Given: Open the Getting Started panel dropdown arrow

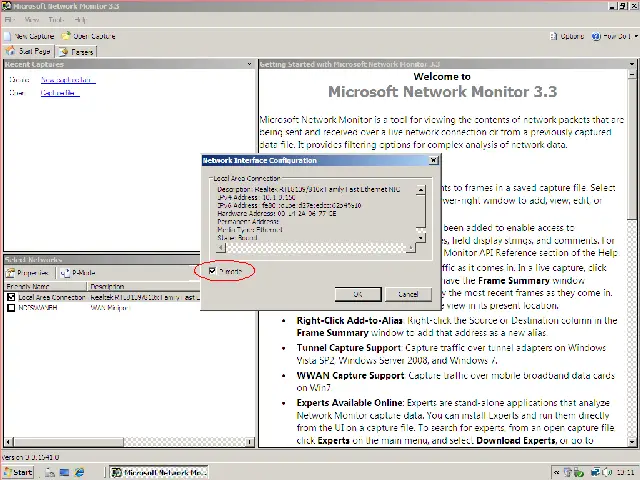Looking at the screenshot, I should point(632,64).
